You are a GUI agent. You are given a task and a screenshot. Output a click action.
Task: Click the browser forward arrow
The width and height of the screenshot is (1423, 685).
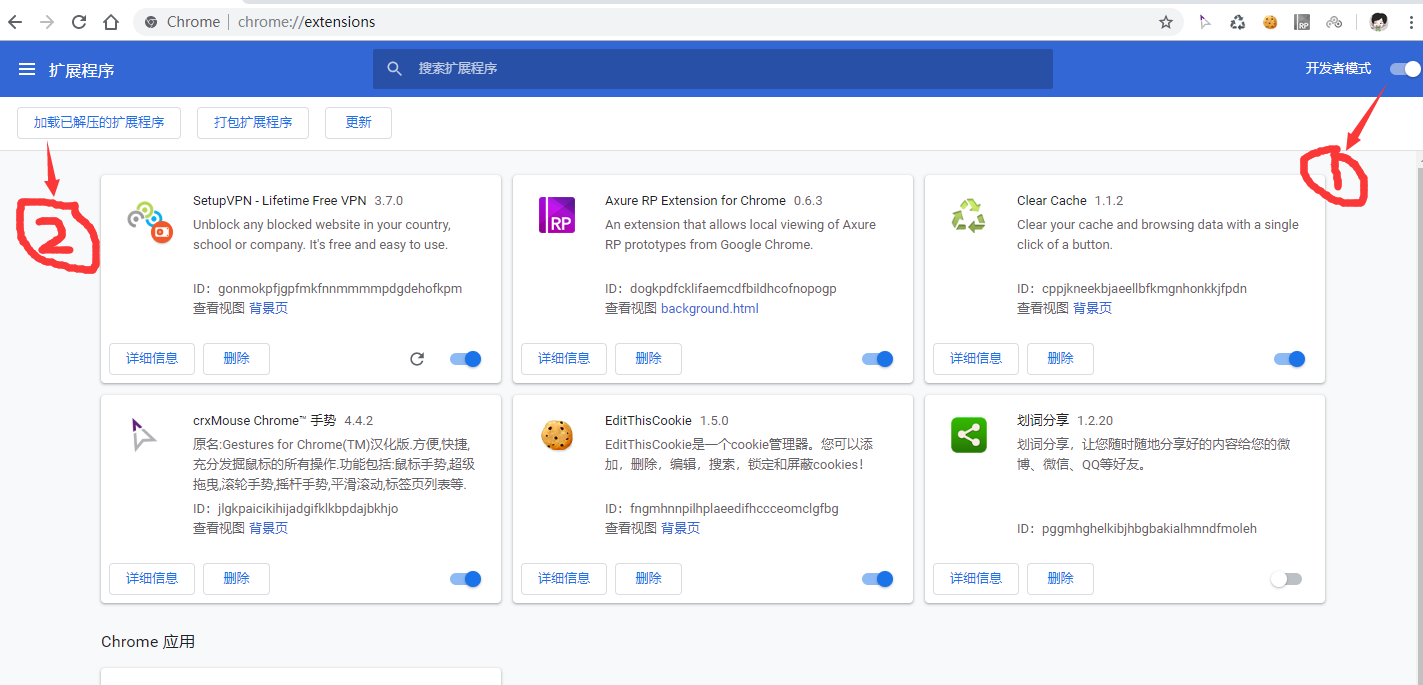pyautogui.click(x=47, y=22)
